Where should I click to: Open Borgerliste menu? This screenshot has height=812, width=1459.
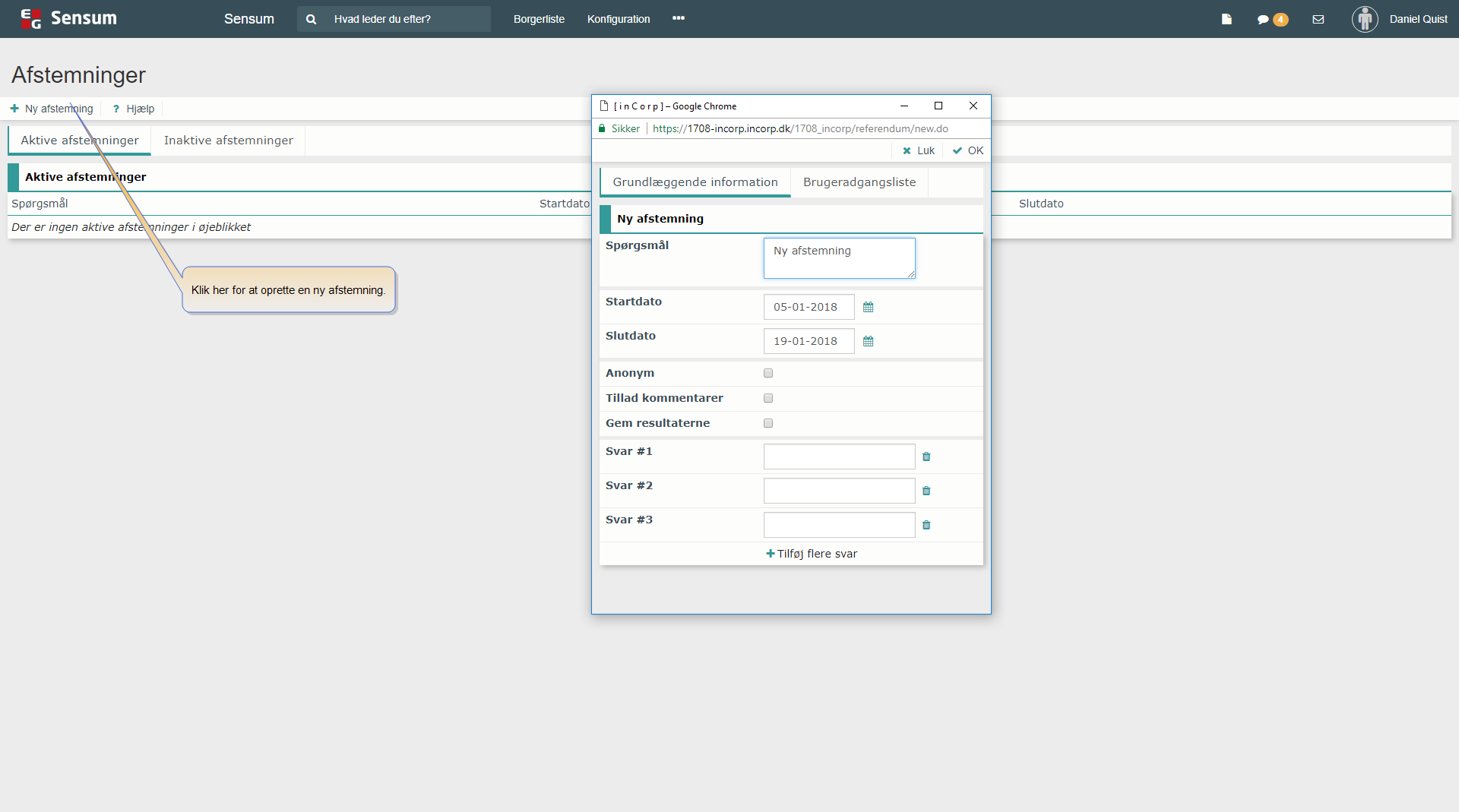pyautogui.click(x=539, y=19)
